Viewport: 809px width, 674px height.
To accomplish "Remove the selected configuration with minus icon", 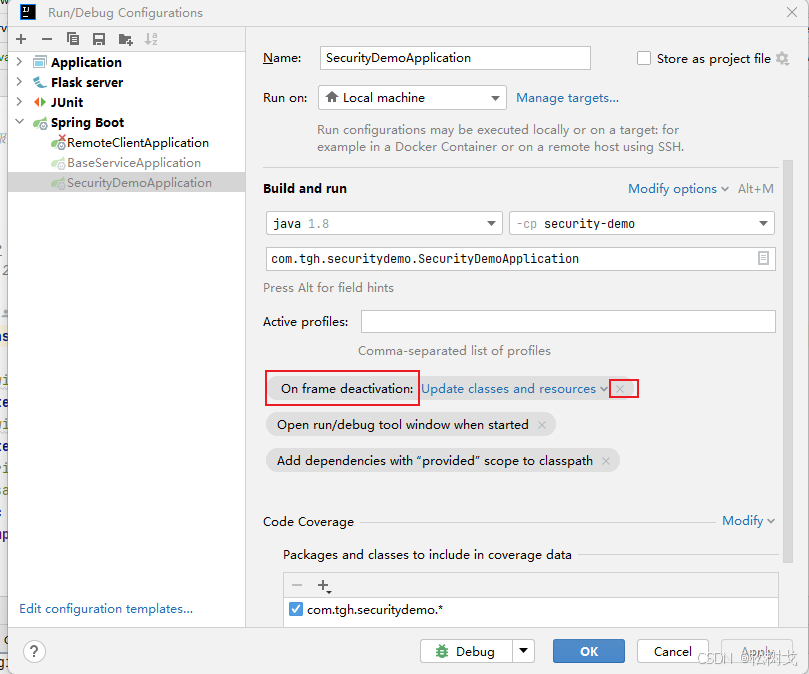I will tap(47, 39).
